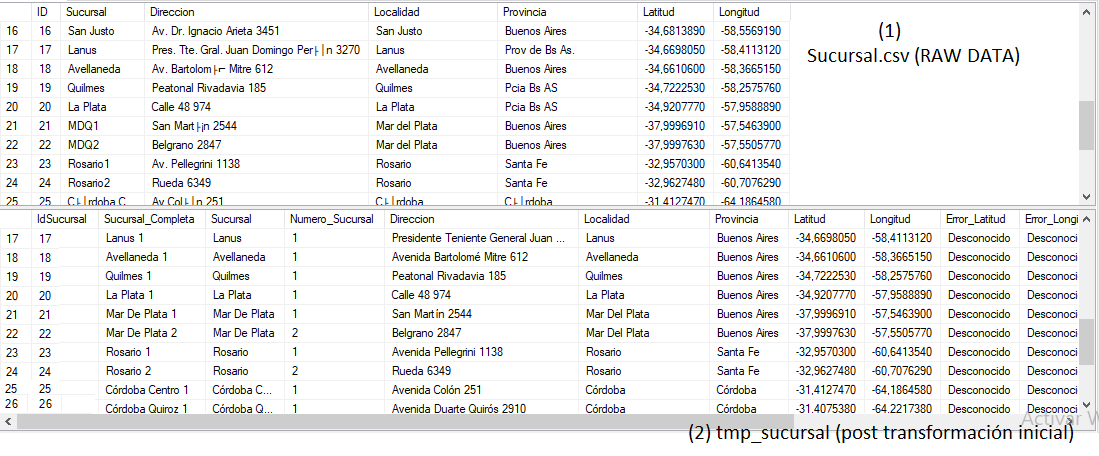Select the 'Mar De Plata 2' cell
Image resolution: width=1099 pixels, height=456 pixels.
tap(152, 333)
